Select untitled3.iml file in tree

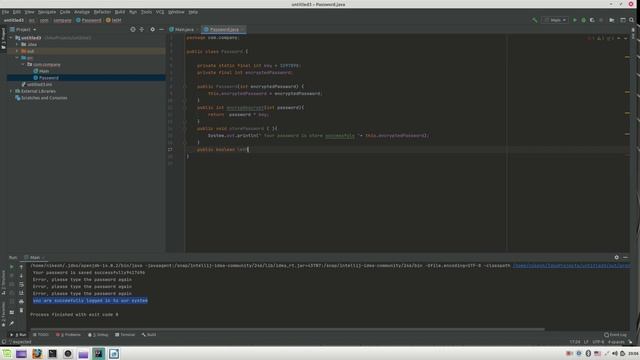coord(37,84)
